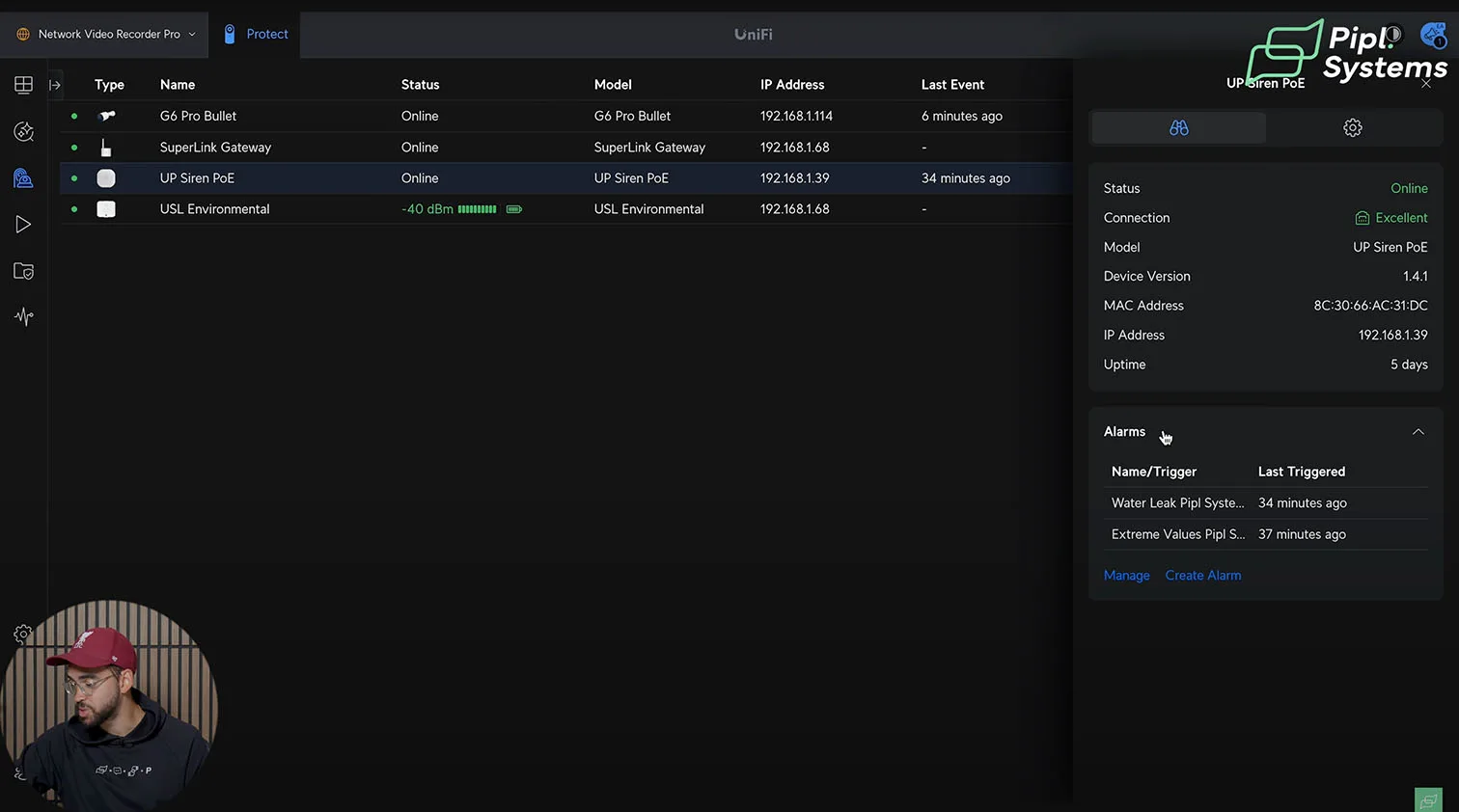Select the Water Leak alarm row
Screen dimensions: 1459x812
[1265, 503]
